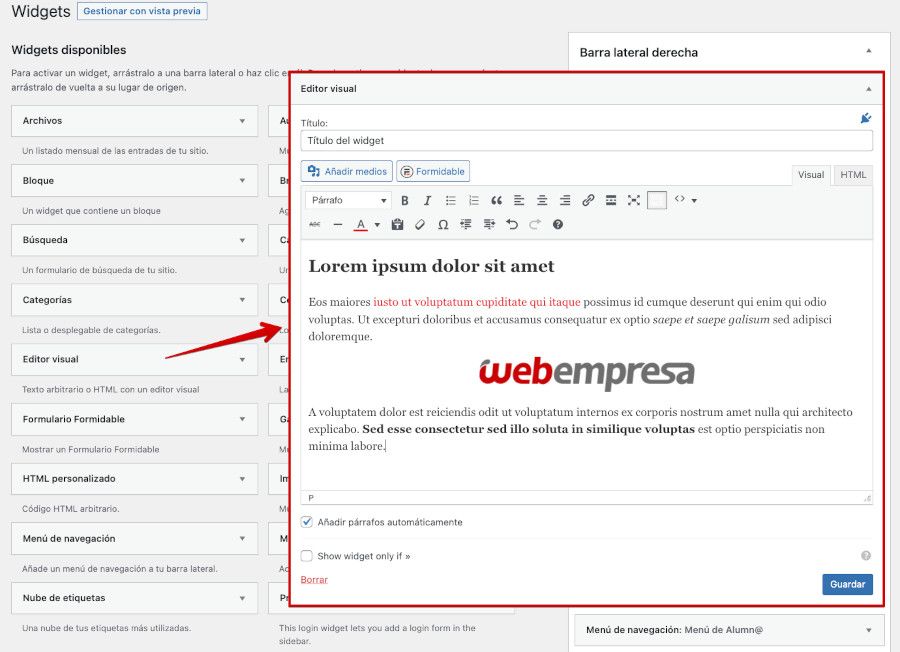Screen dimensions: 900x652
Task: Insert a bulleted list
Action: 451,200
